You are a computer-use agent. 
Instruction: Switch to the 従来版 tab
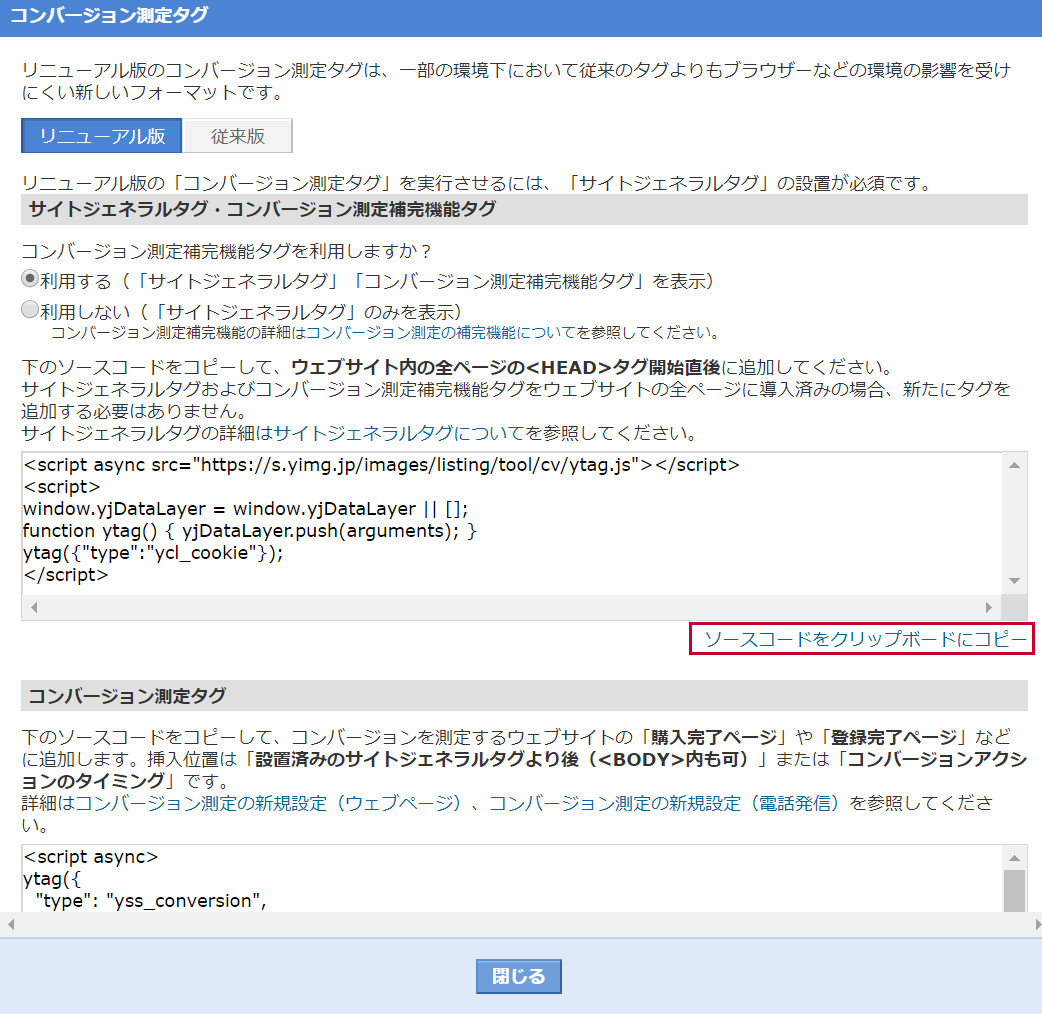click(x=237, y=136)
